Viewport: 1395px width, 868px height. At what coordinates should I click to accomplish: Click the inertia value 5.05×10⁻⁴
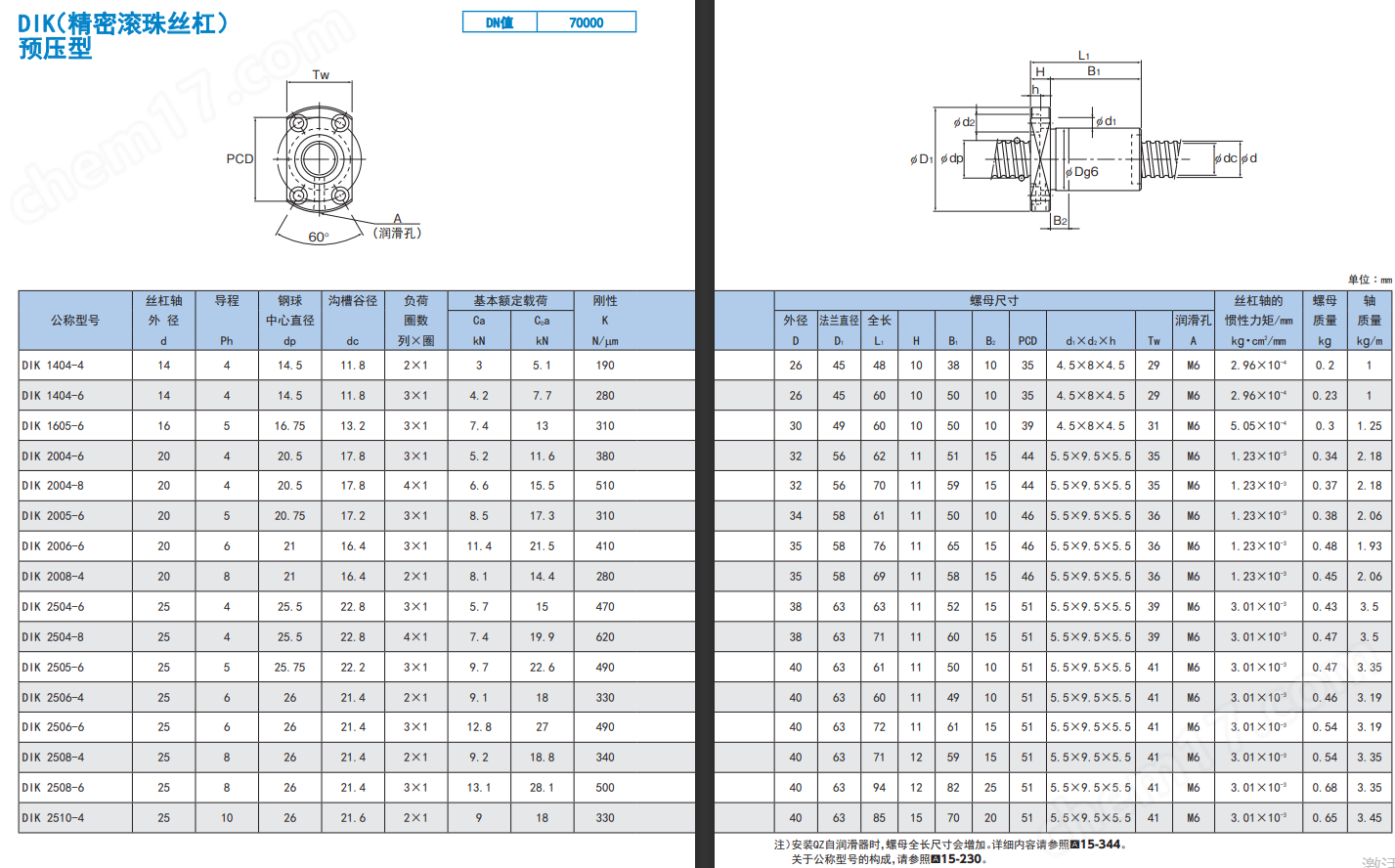pos(1259,426)
